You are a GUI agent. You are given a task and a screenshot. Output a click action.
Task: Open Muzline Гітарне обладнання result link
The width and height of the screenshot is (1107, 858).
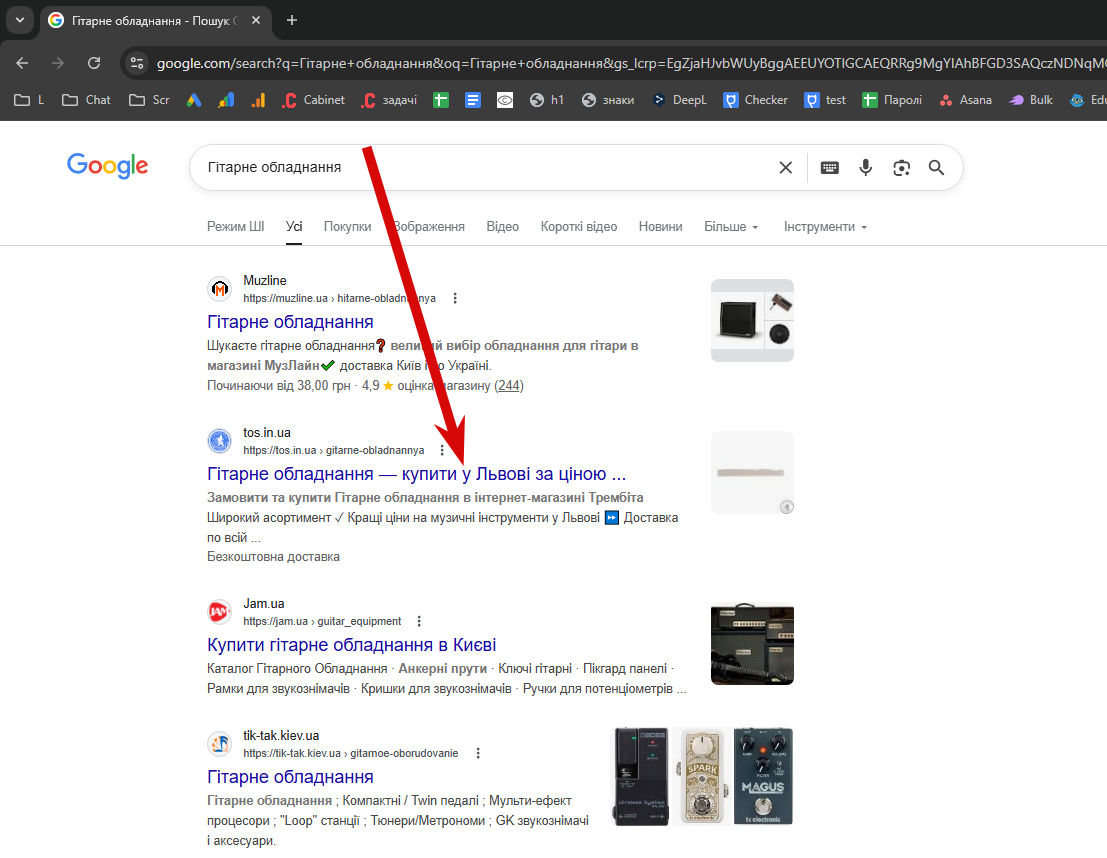290,322
